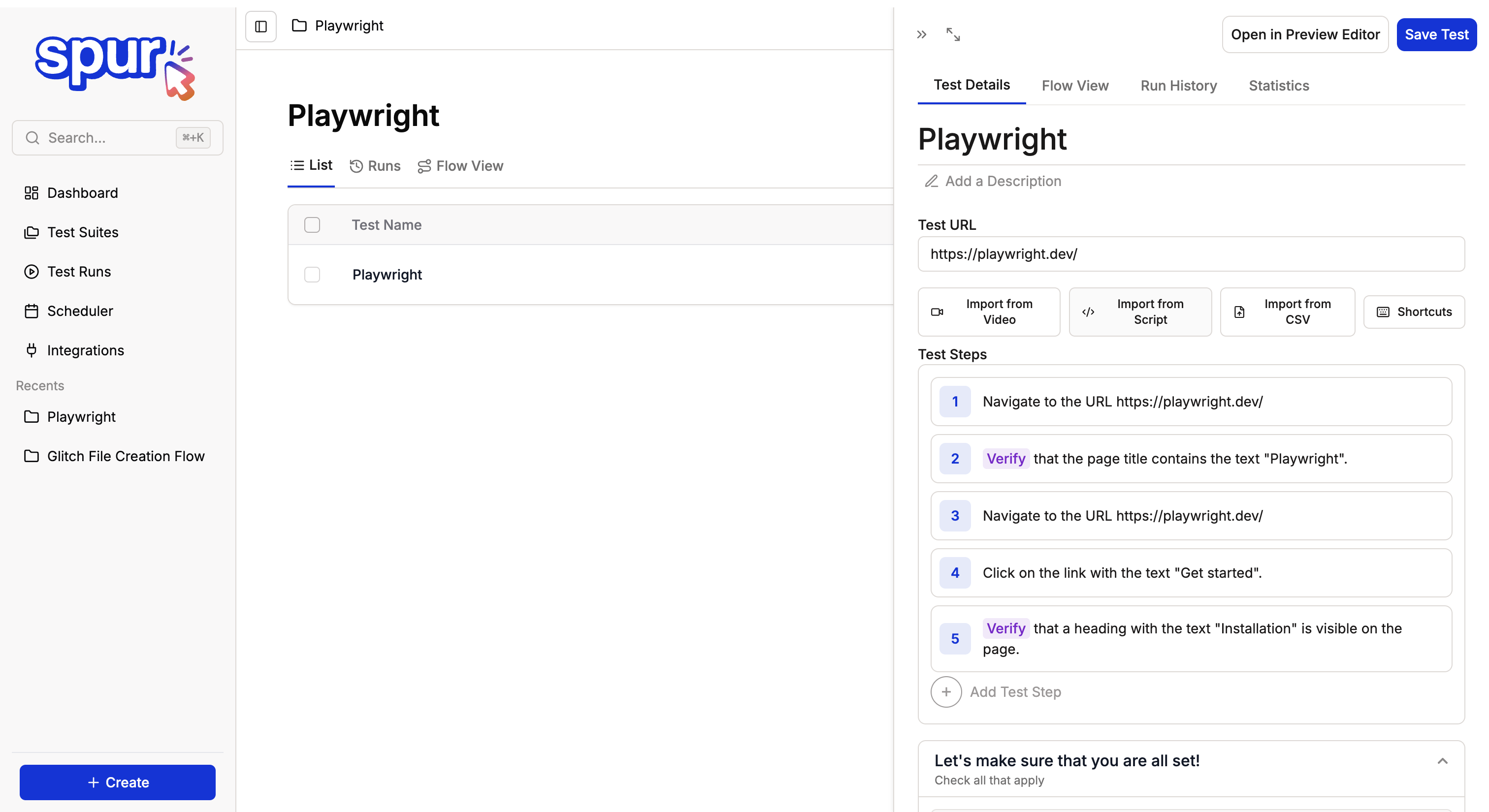The width and height of the screenshot is (1489, 812).
Task: Click the sidebar Search box
Action: click(110, 137)
